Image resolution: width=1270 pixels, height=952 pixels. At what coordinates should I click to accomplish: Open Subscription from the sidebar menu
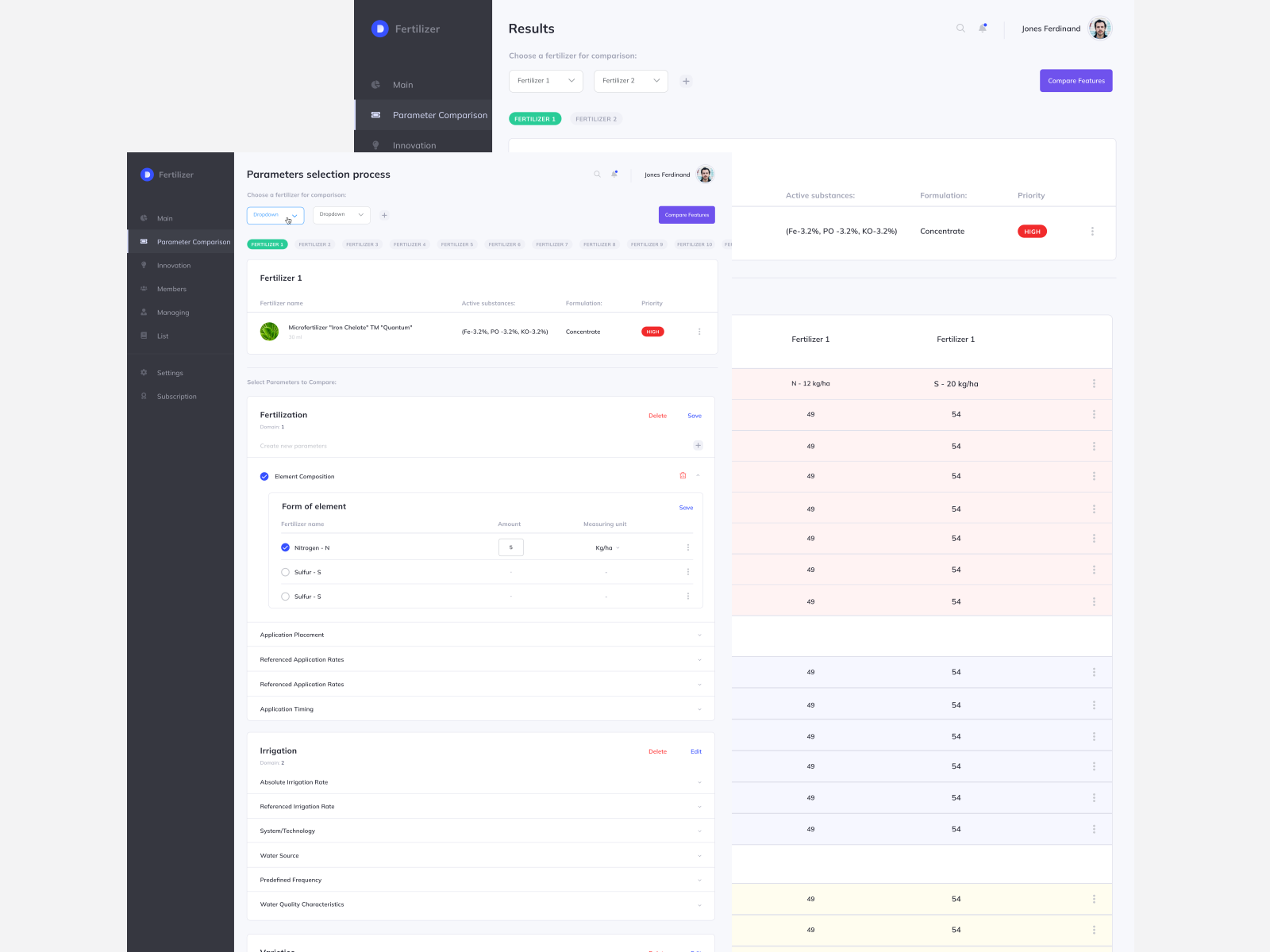(x=175, y=396)
